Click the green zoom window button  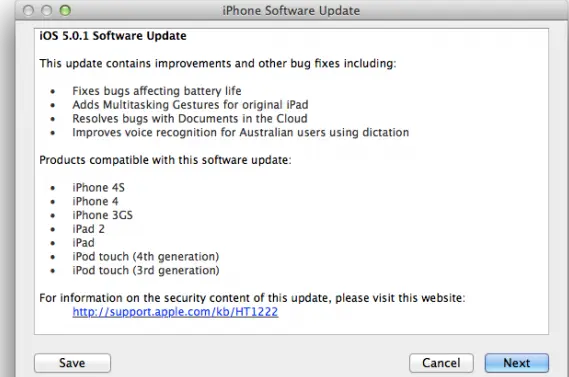65,11
